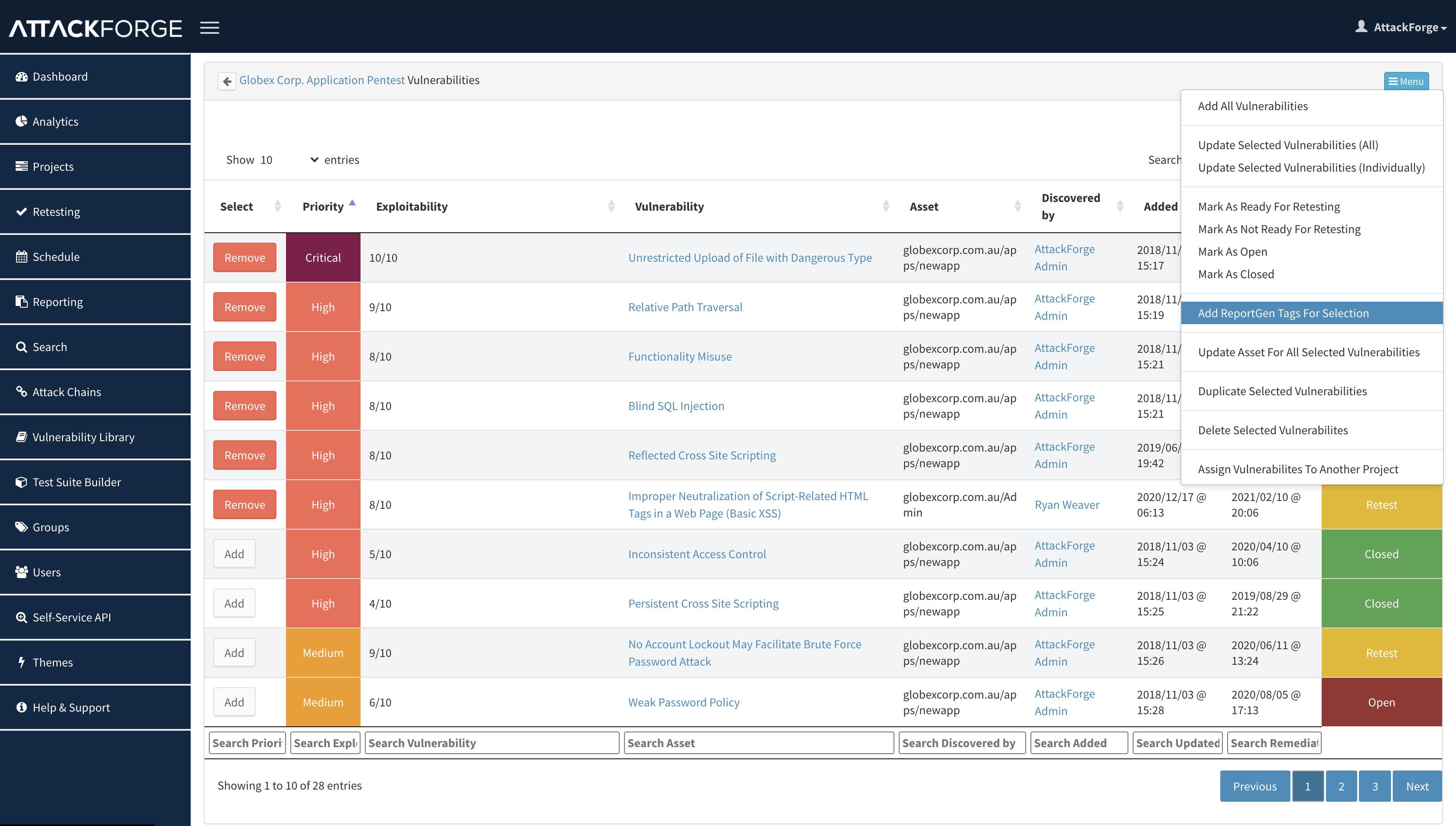This screenshot has width=1456, height=826.
Task: Click the Vulnerability Library book icon
Action: click(22, 437)
